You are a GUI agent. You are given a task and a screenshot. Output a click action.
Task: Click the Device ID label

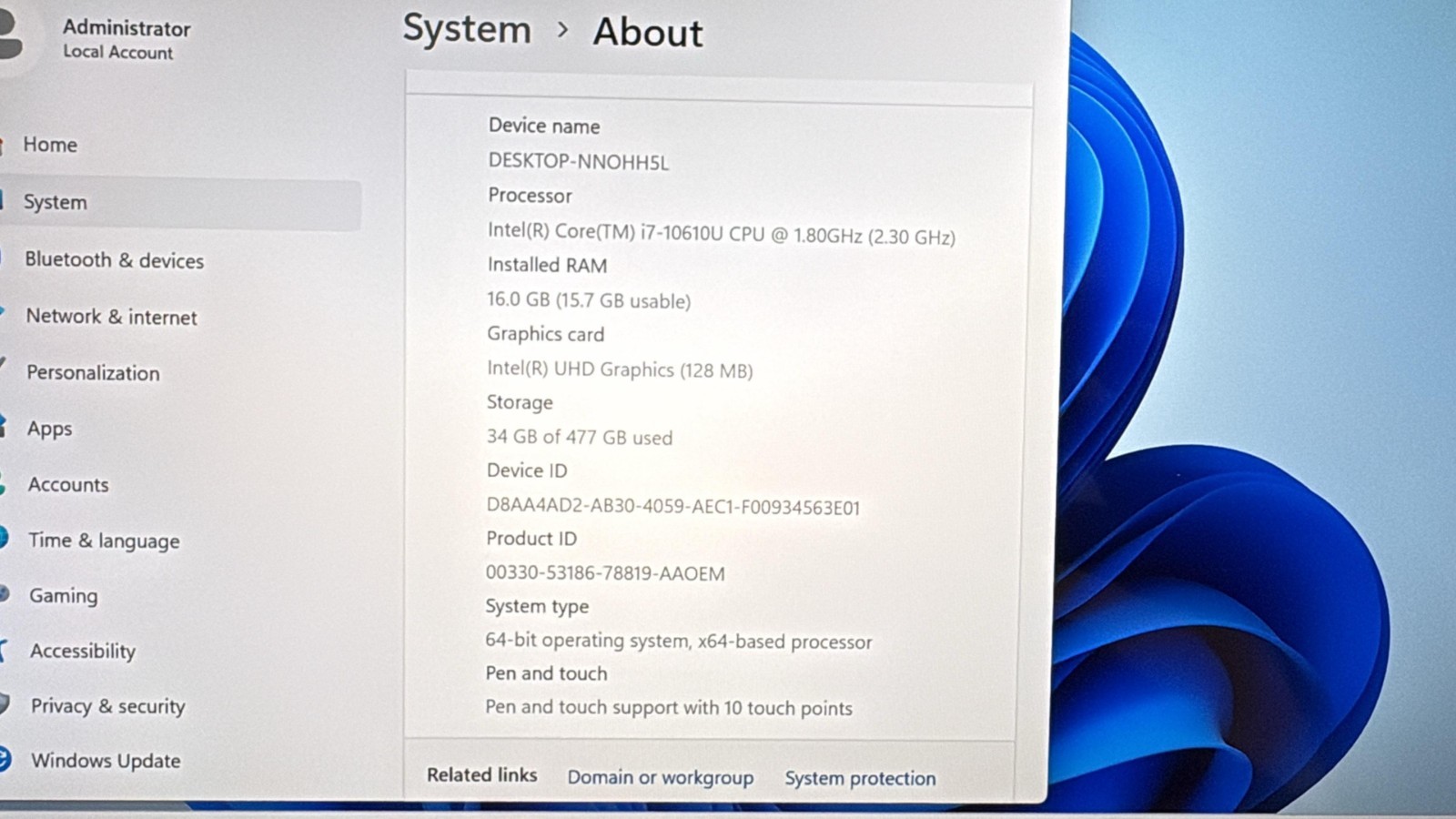pos(527,470)
